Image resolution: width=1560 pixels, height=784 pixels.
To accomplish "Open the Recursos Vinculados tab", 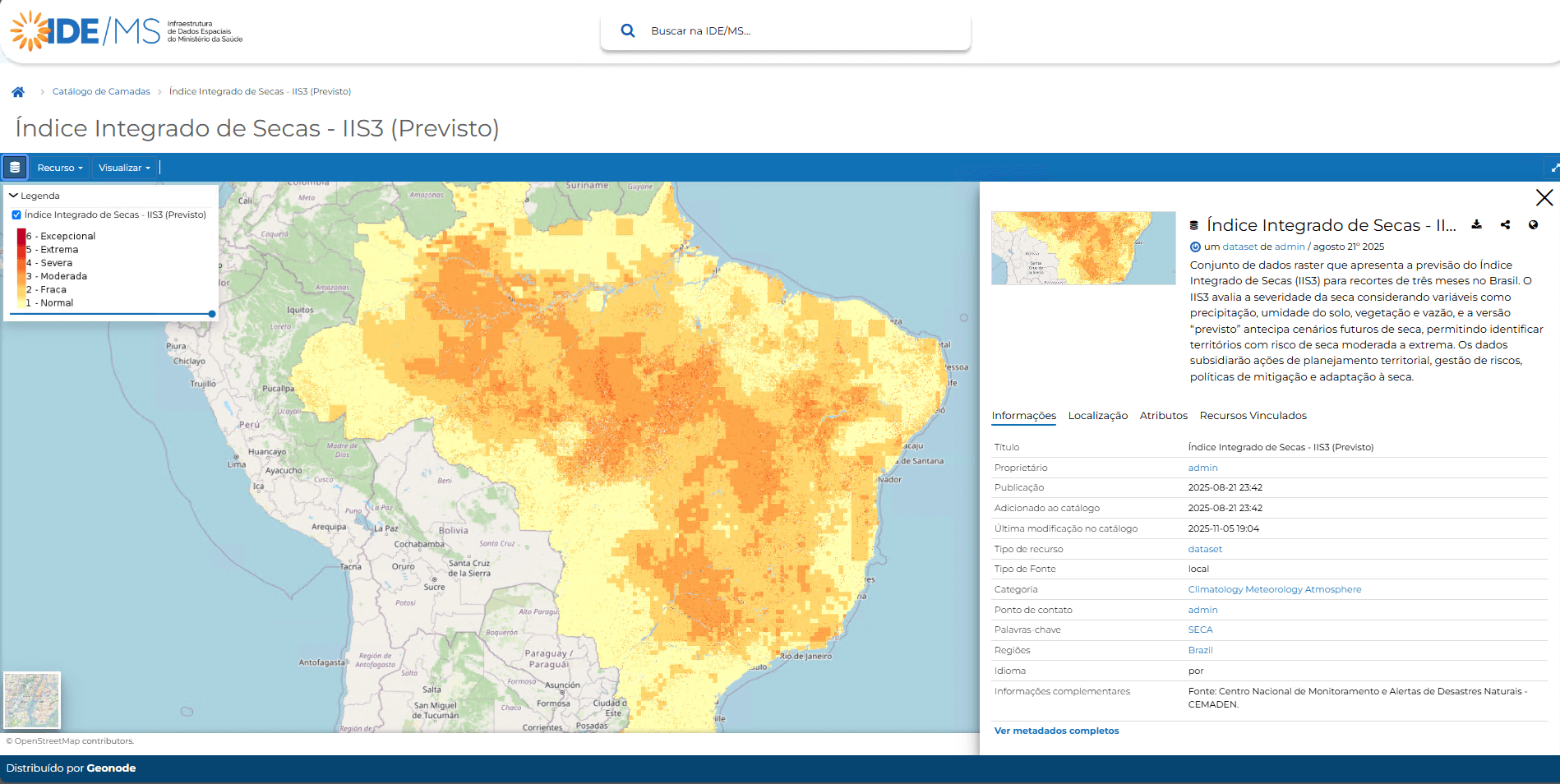I will [x=1253, y=416].
